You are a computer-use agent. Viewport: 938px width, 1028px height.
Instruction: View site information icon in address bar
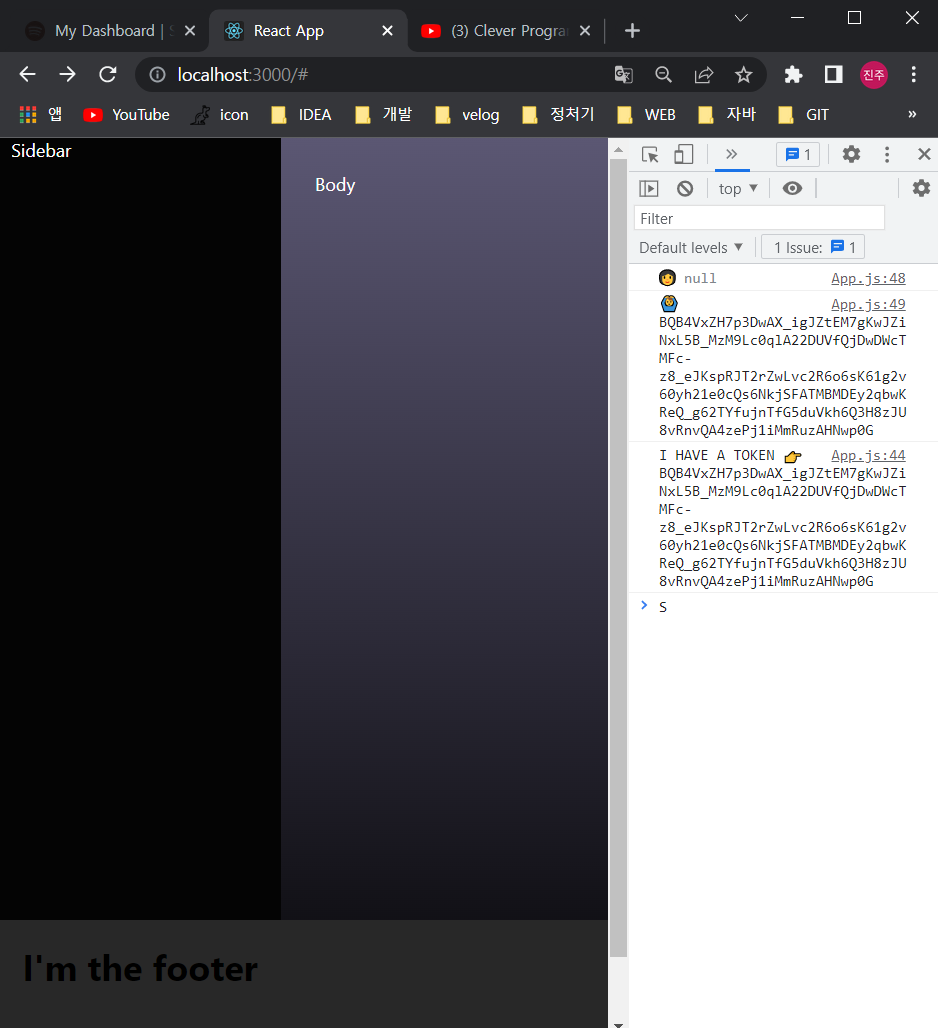pyautogui.click(x=157, y=75)
